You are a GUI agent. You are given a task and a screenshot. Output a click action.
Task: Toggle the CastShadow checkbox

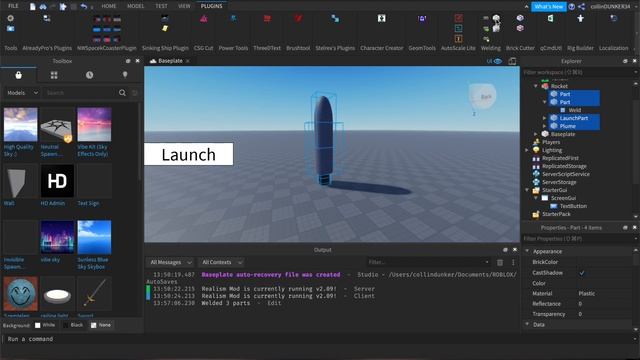point(582,273)
